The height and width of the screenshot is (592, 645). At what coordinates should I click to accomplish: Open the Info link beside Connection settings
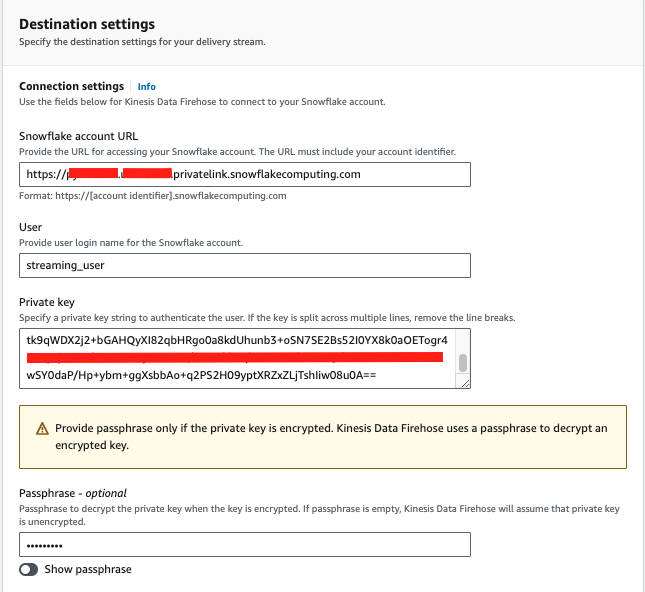pyautogui.click(x=146, y=87)
